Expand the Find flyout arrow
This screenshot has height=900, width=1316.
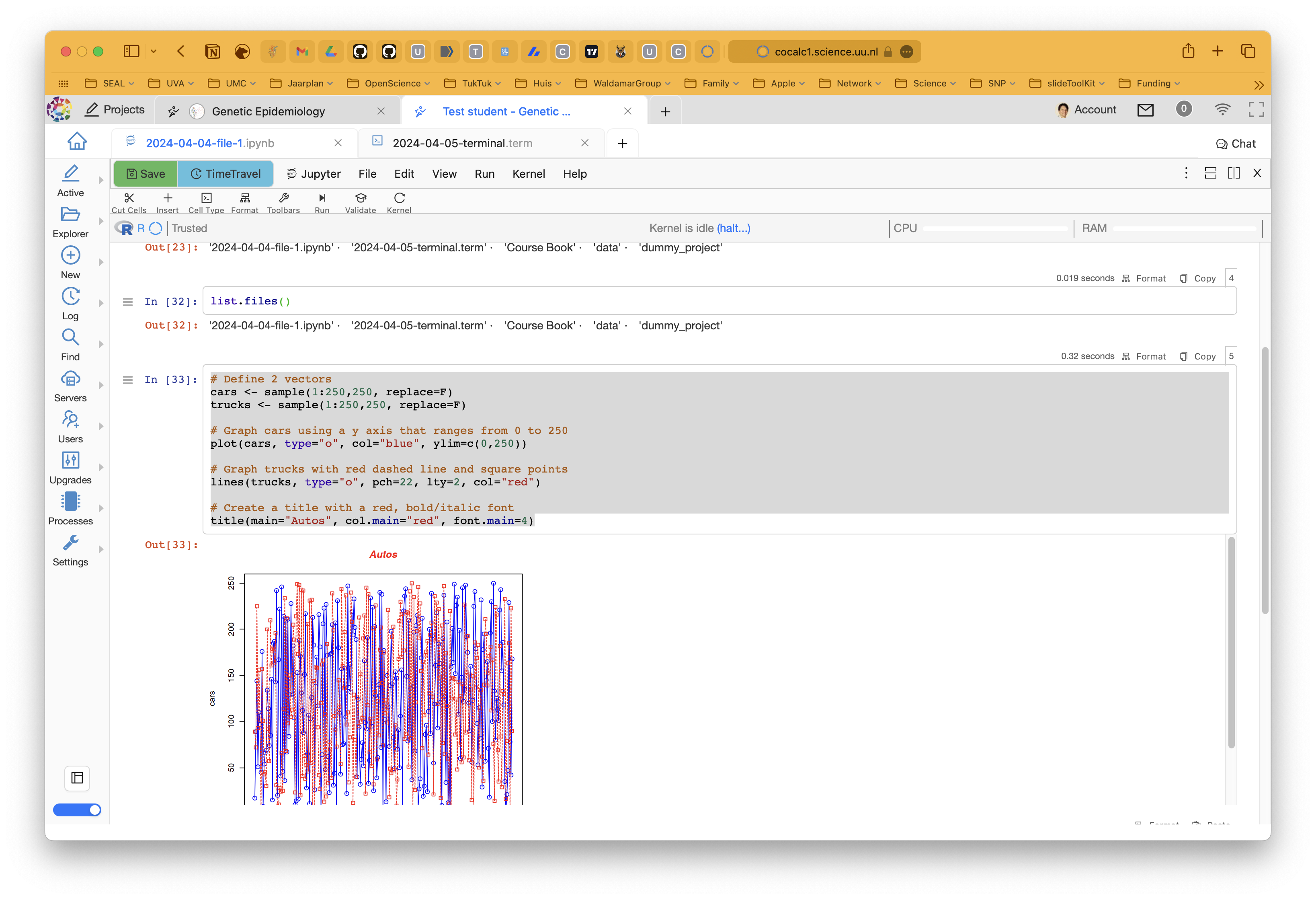[x=101, y=344]
